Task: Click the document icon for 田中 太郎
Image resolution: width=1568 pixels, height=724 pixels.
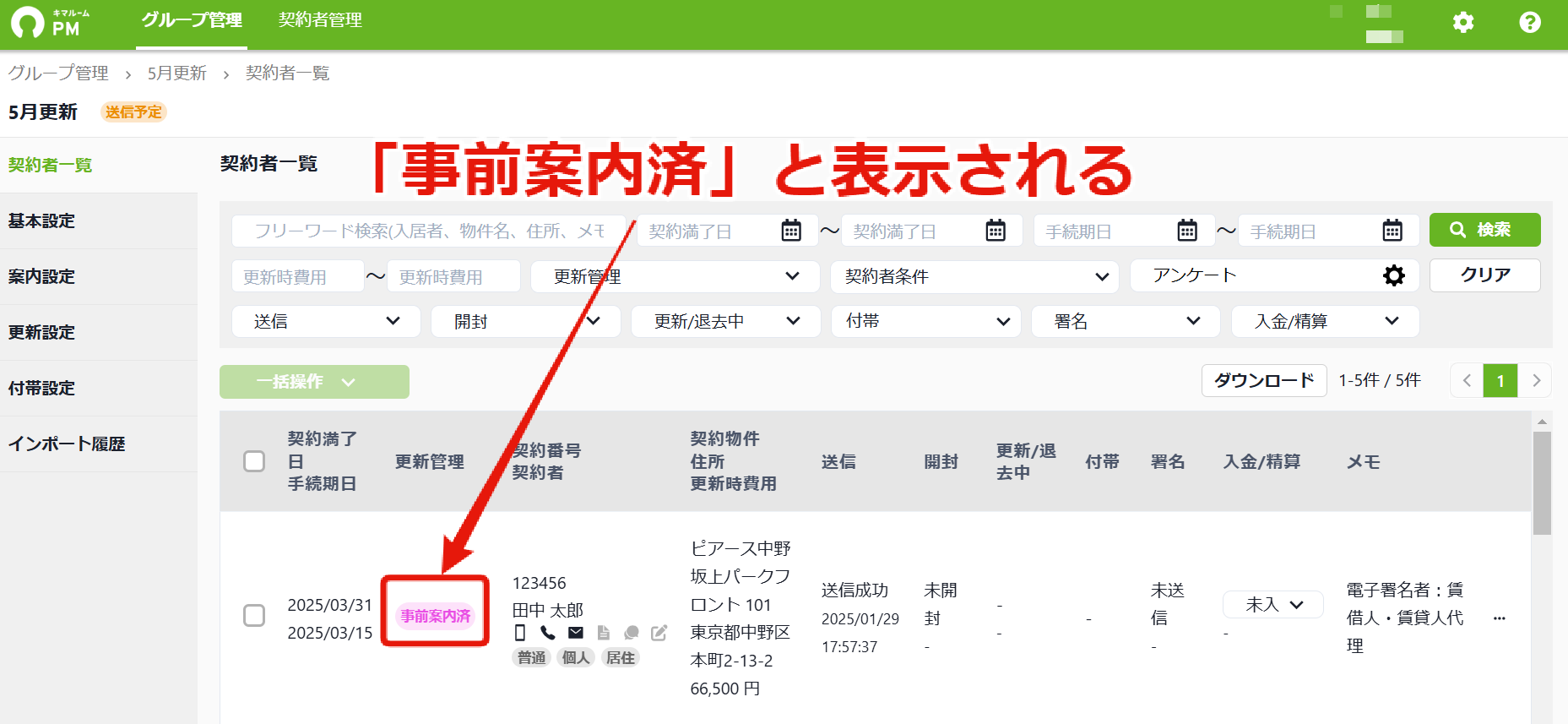Action: click(x=603, y=633)
